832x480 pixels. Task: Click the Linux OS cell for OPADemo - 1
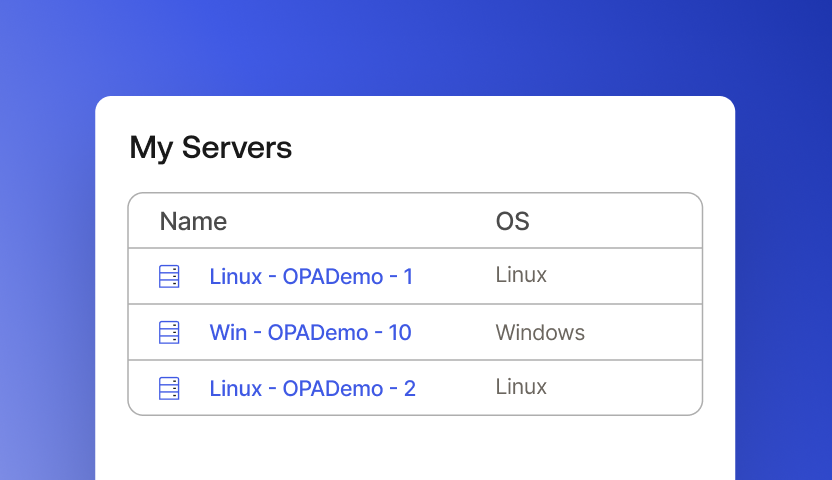[x=521, y=275]
